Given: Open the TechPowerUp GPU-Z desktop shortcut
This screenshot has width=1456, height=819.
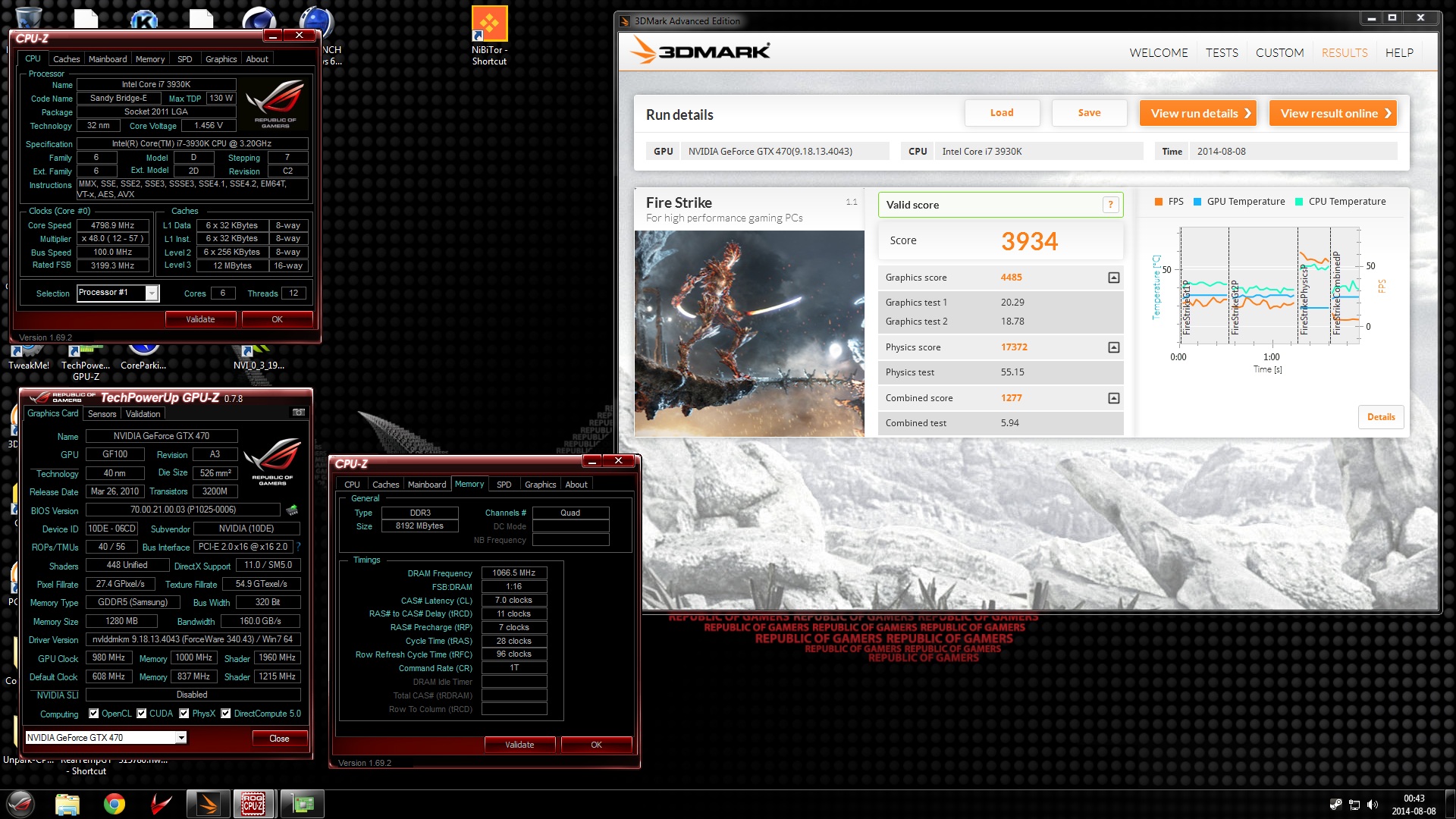Looking at the screenshot, I should [86, 362].
